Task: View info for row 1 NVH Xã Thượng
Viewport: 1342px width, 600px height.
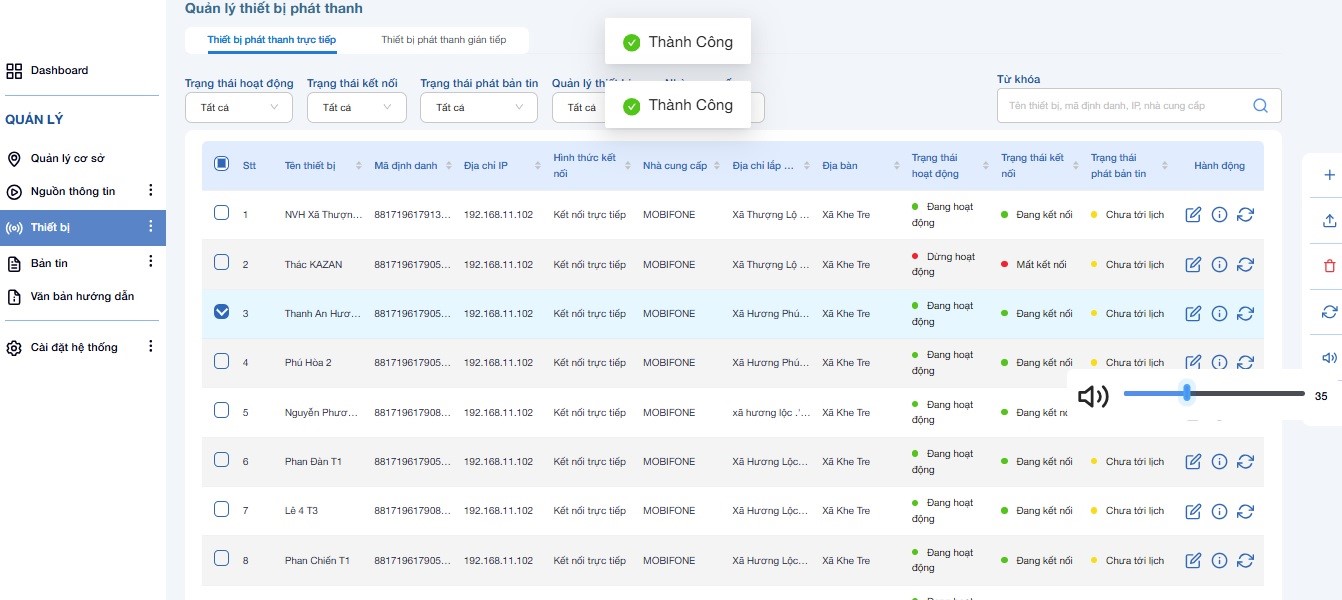Action: click(1219, 214)
